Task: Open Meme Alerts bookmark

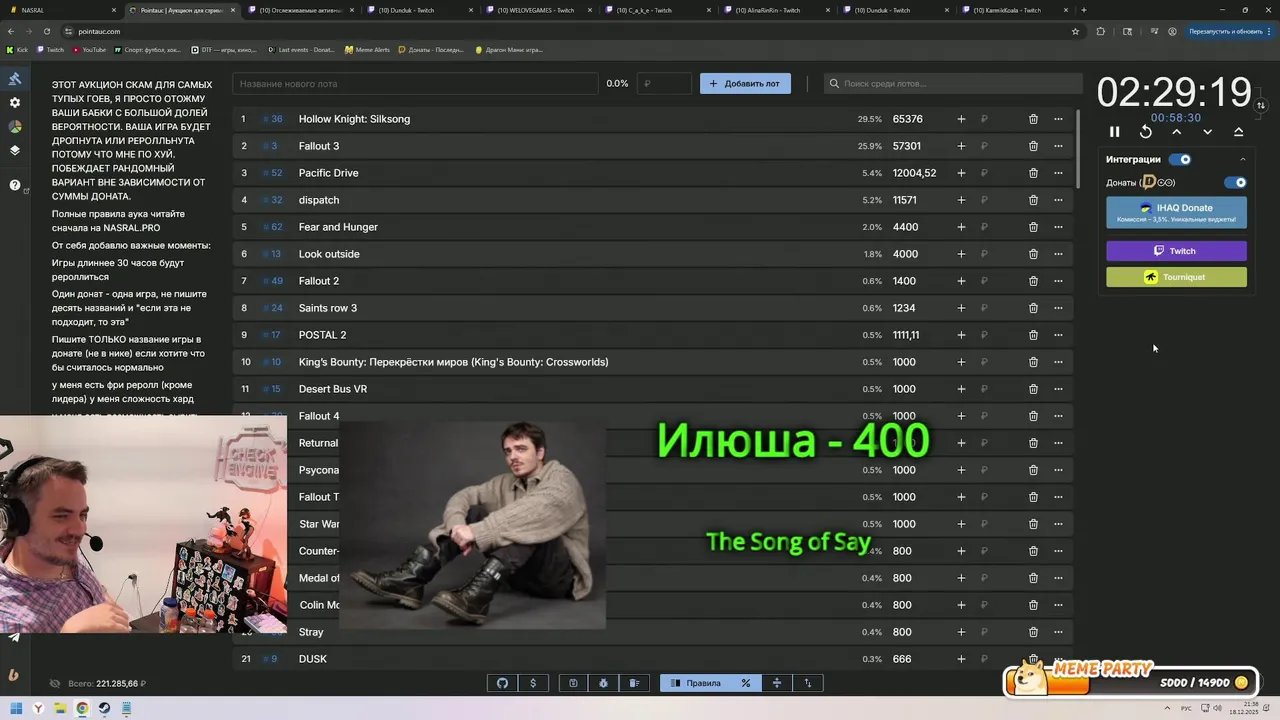Action: [x=367, y=49]
